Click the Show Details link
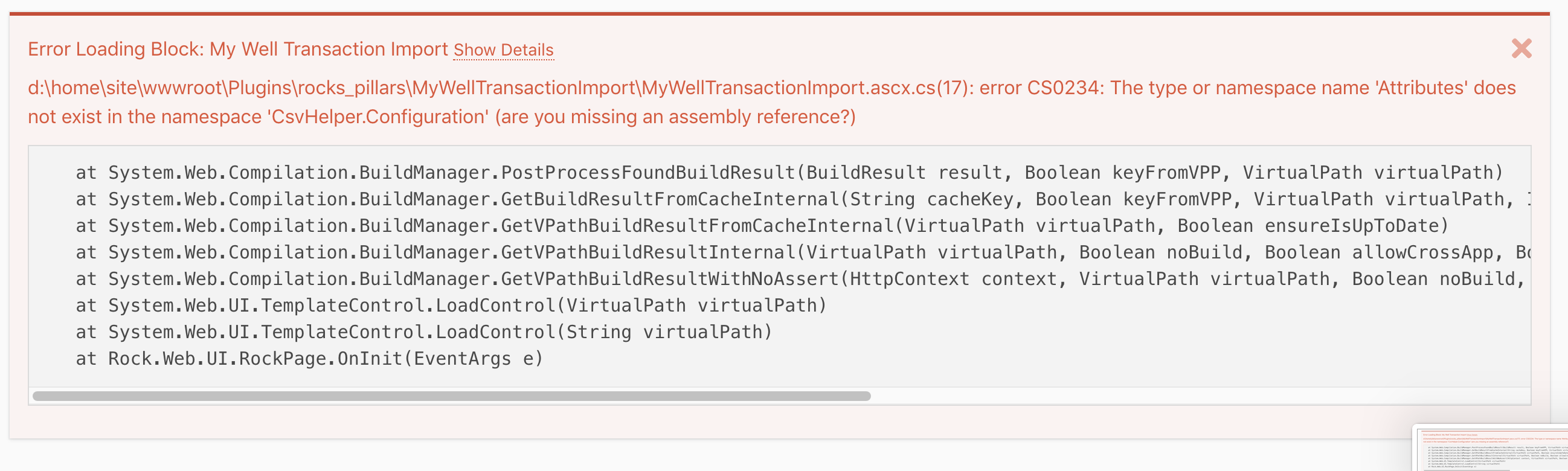This screenshot has height=471, width=1568. pyautogui.click(x=503, y=50)
